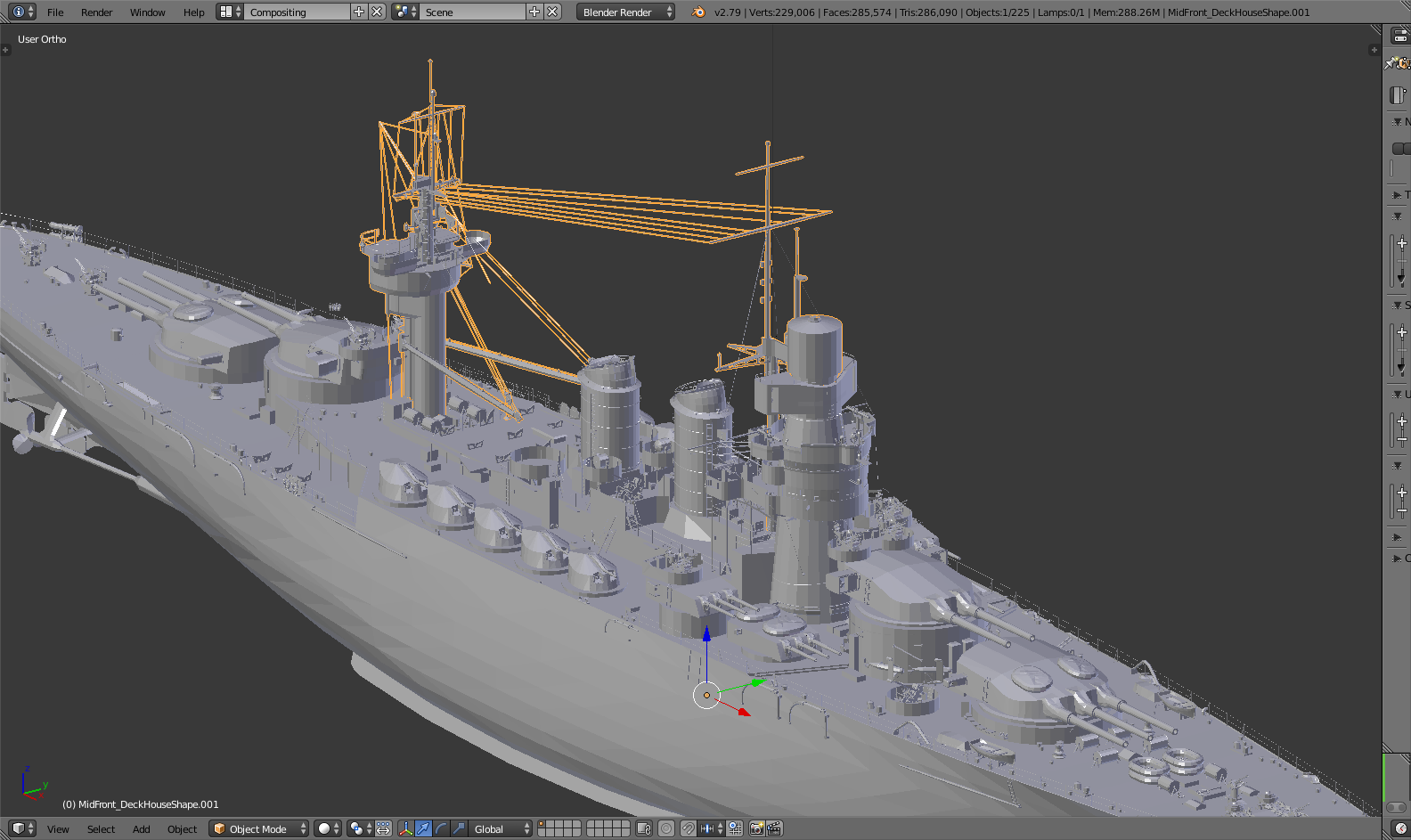Image resolution: width=1411 pixels, height=840 pixels.
Task: Render OpenGL image with camera icon
Action: coord(757,828)
